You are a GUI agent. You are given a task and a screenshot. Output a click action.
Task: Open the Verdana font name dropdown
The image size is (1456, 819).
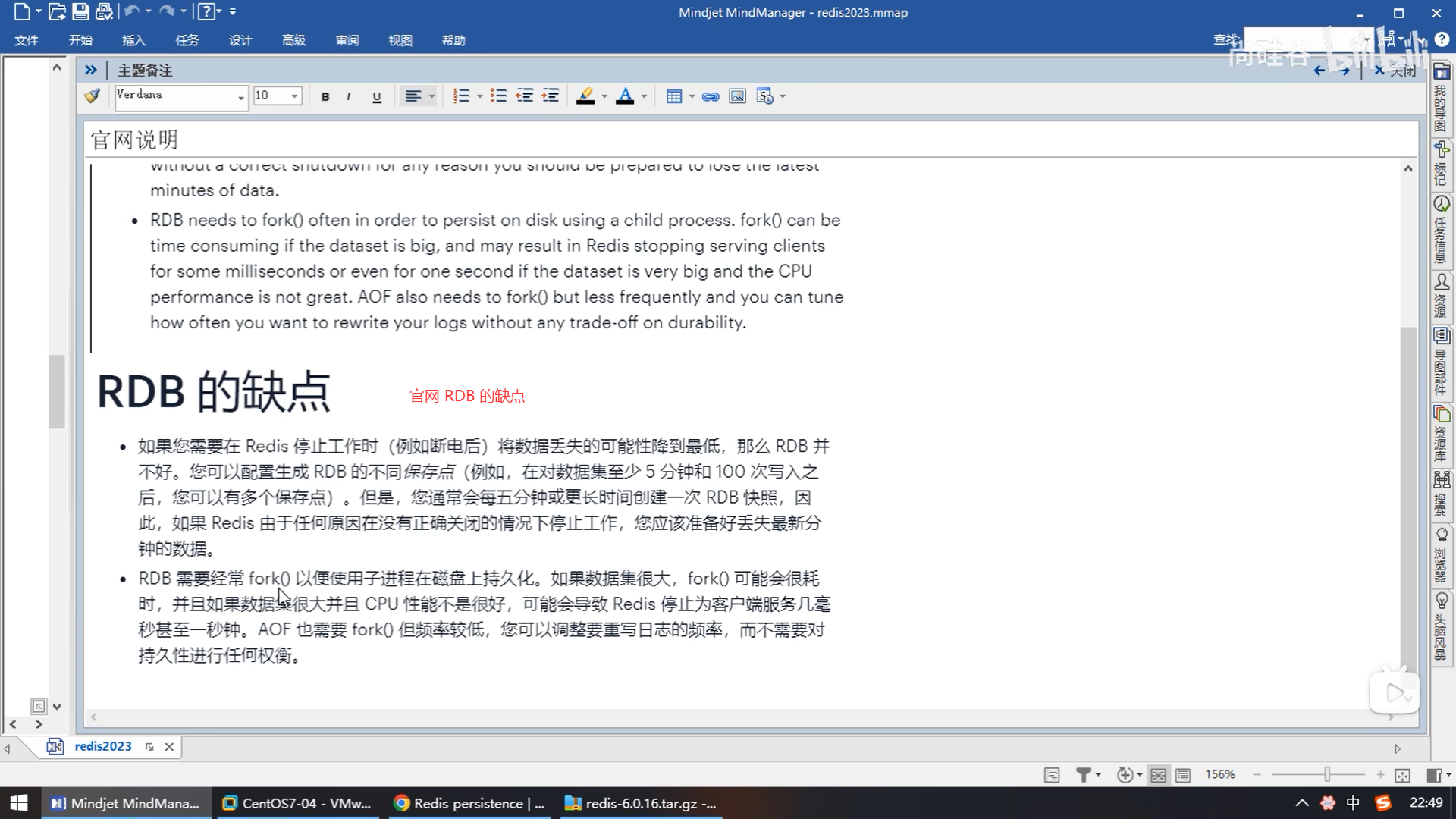coord(240,97)
